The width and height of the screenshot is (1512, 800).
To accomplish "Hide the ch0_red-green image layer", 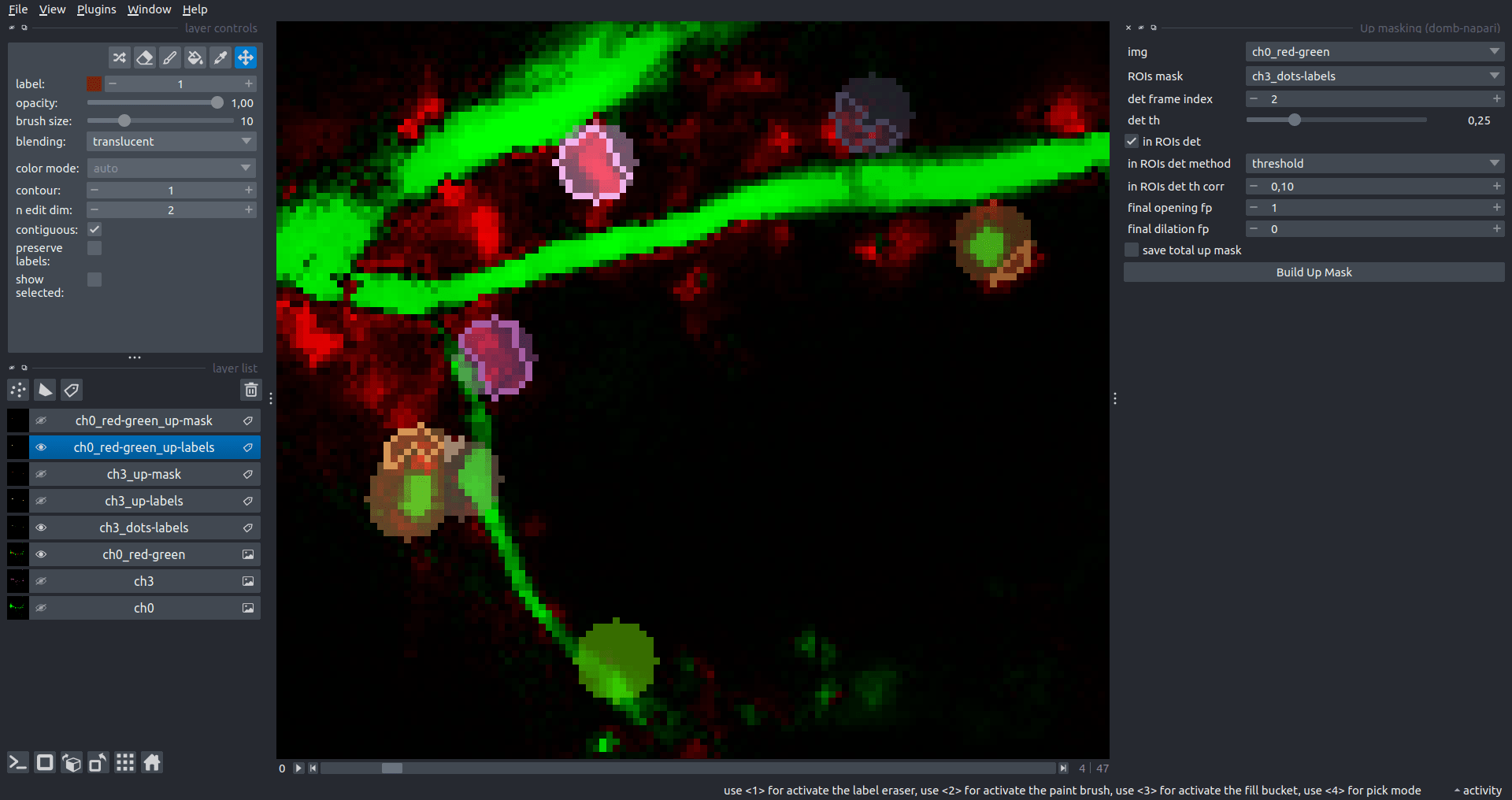I will (x=41, y=554).
